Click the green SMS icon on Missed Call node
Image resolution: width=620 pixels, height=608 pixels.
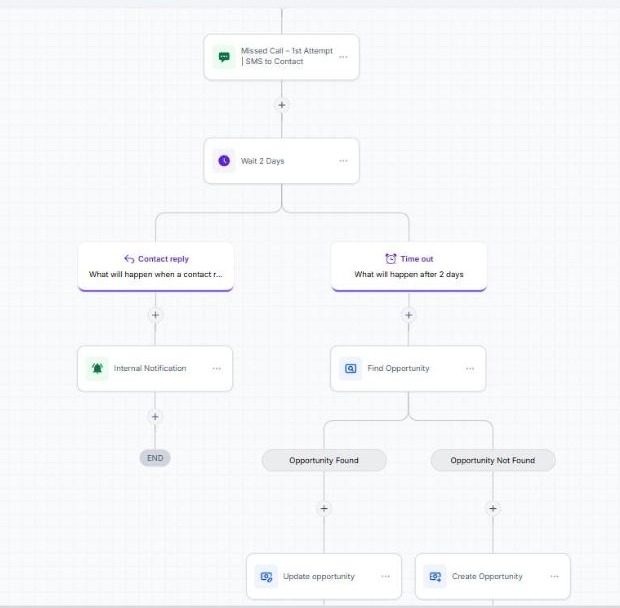click(x=224, y=57)
